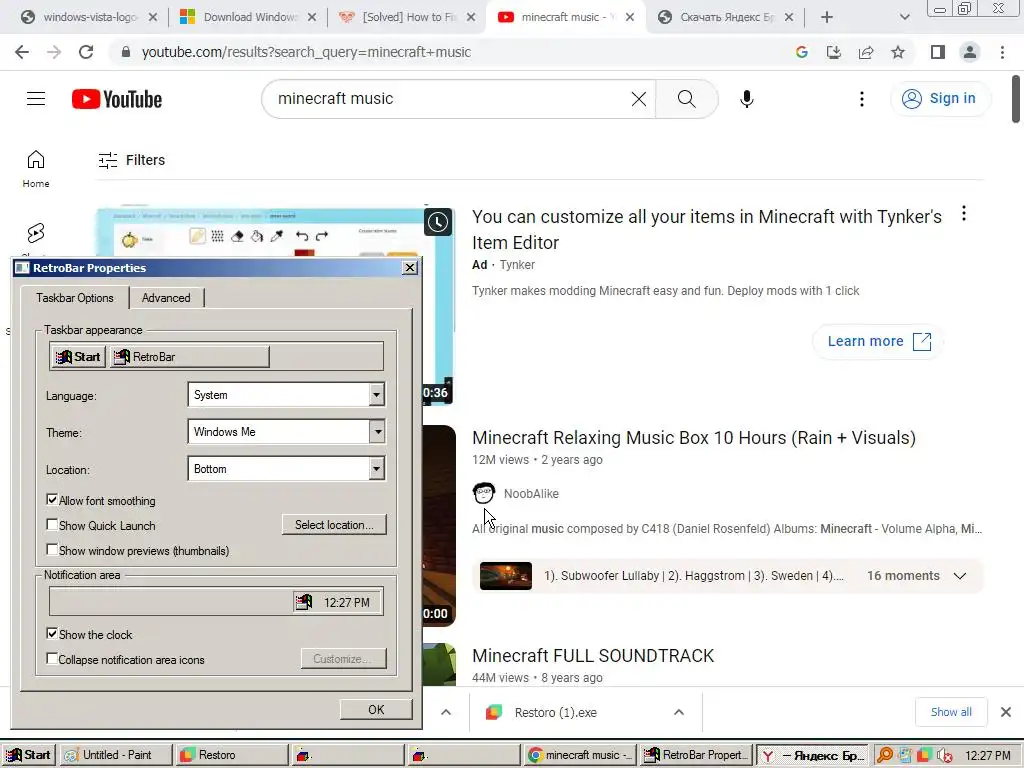Open Minecraft Relaxing Music Box video

694,438
